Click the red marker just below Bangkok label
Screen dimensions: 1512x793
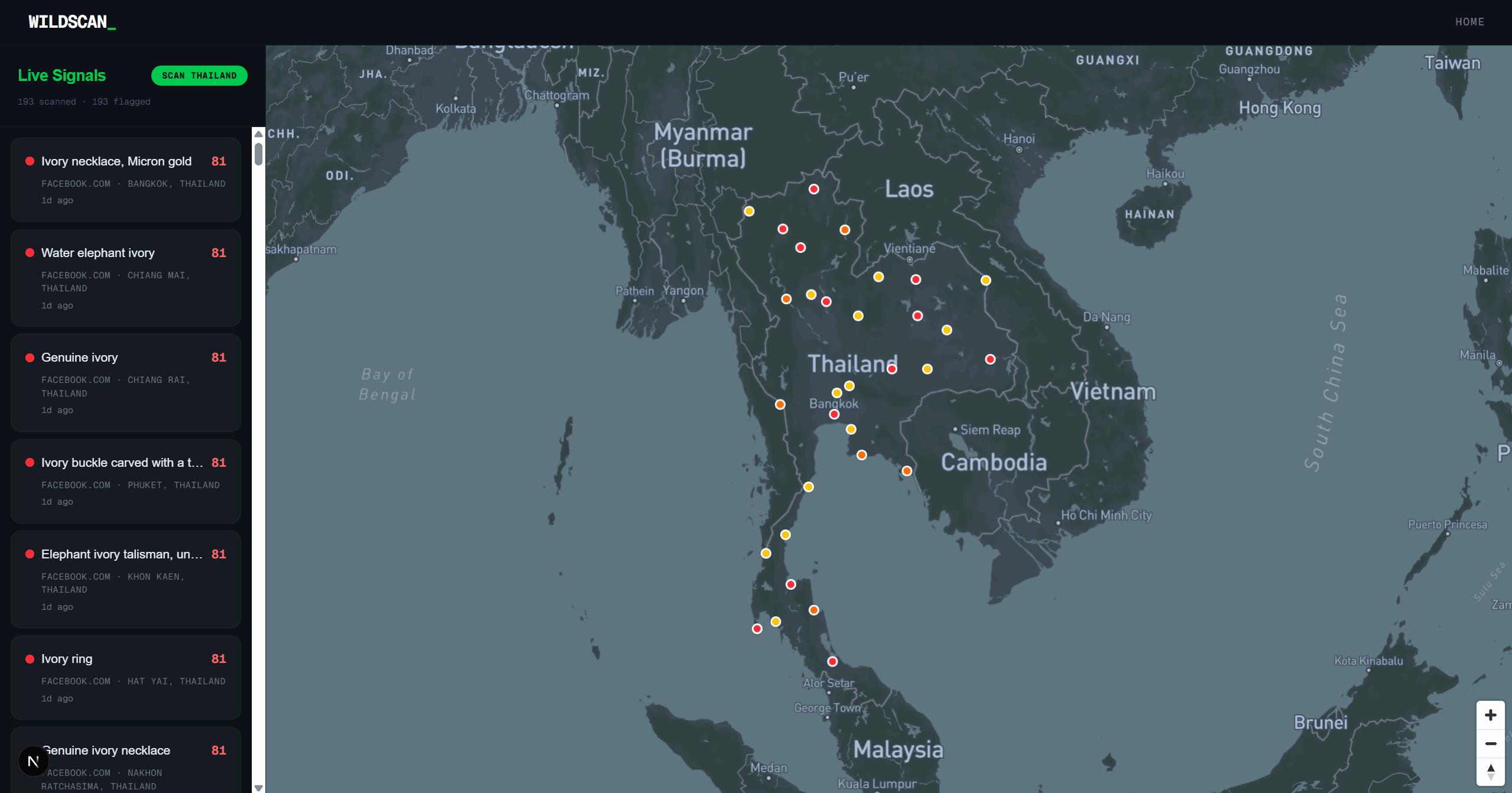(834, 414)
